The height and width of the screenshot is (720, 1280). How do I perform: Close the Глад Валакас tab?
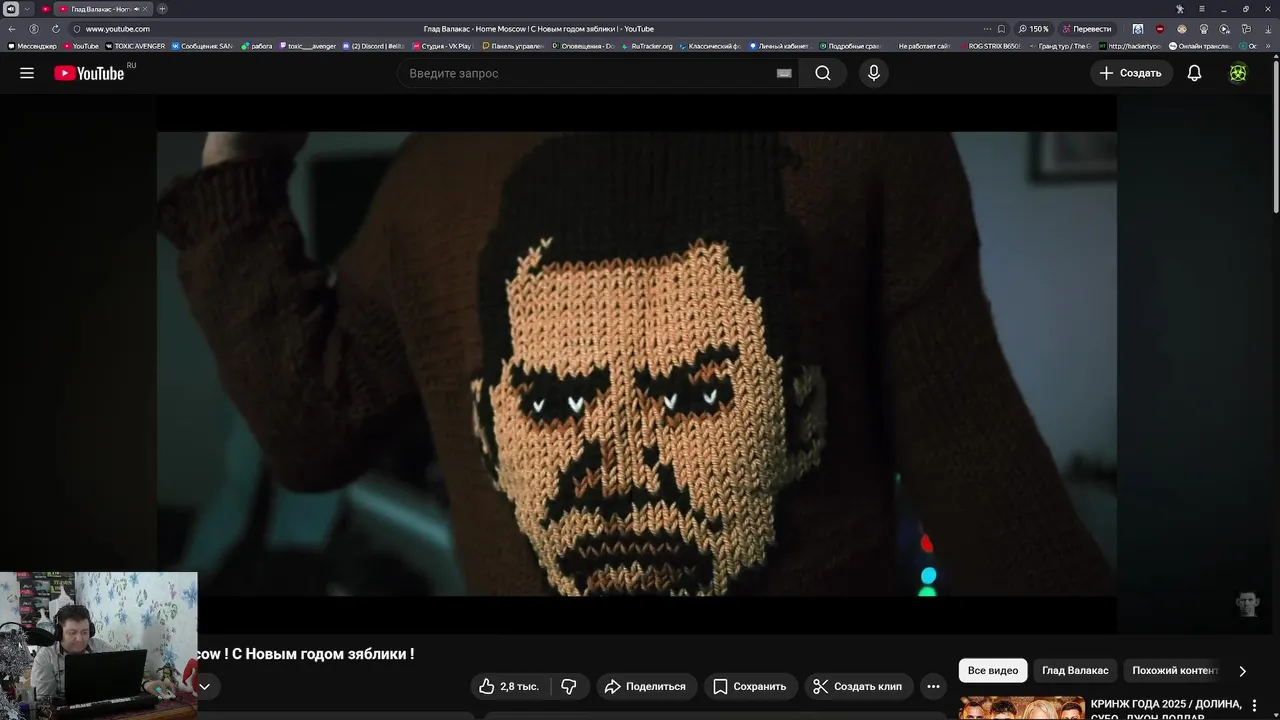[145, 9]
